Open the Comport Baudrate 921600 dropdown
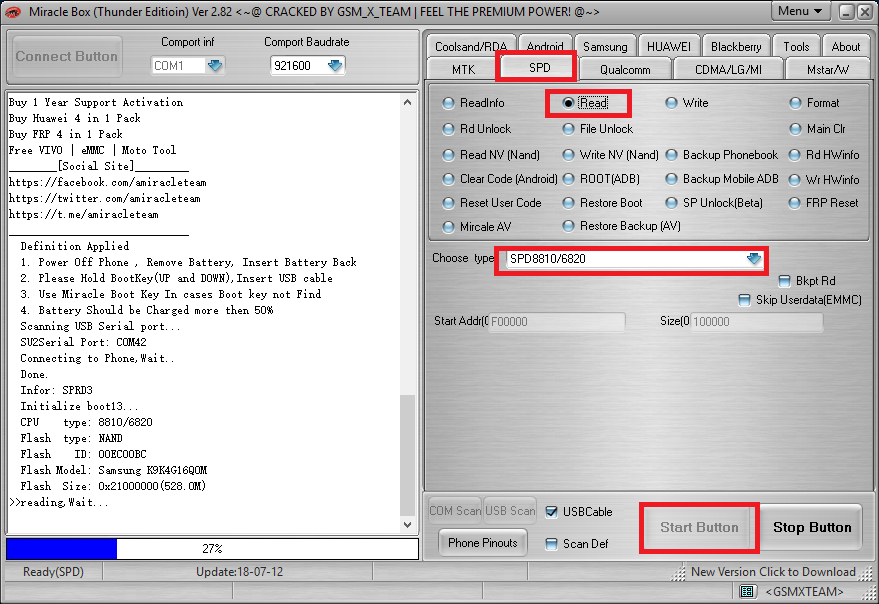 (335, 66)
